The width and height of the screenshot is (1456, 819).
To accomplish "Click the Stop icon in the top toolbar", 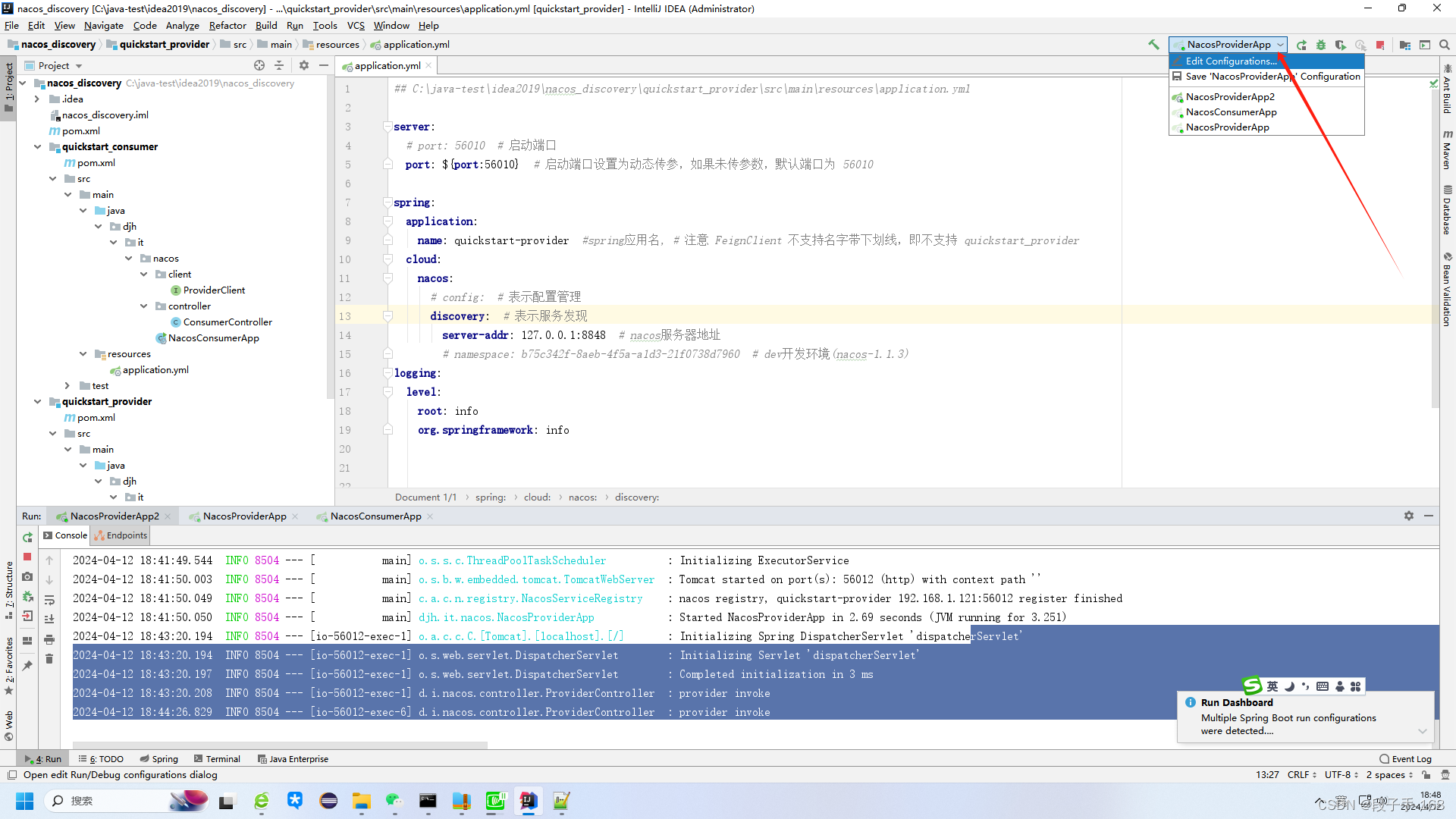I will 1380,45.
